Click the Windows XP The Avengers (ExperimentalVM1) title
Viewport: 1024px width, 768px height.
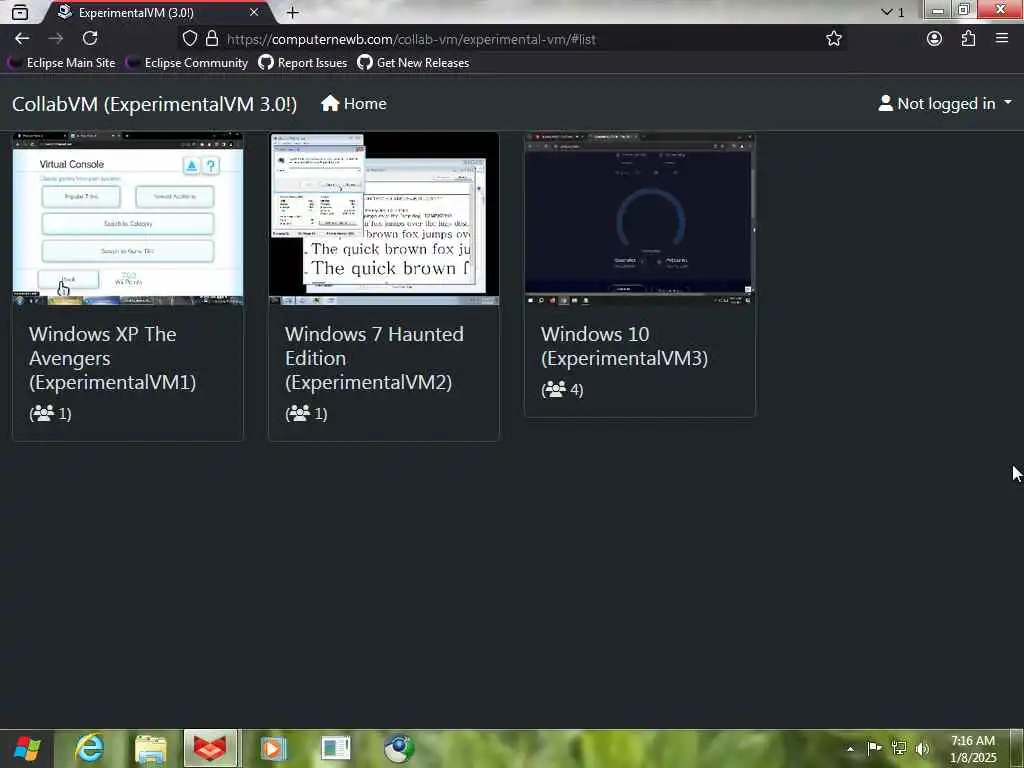click(112, 358)
